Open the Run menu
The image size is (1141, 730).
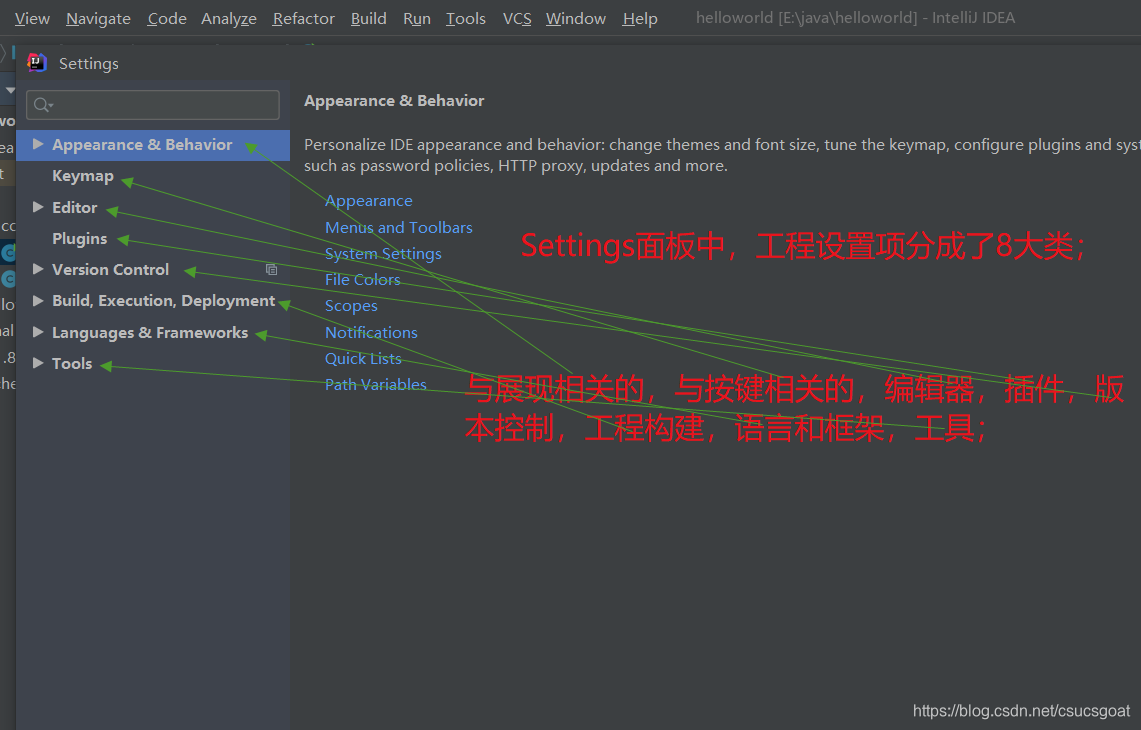point(417,18)
